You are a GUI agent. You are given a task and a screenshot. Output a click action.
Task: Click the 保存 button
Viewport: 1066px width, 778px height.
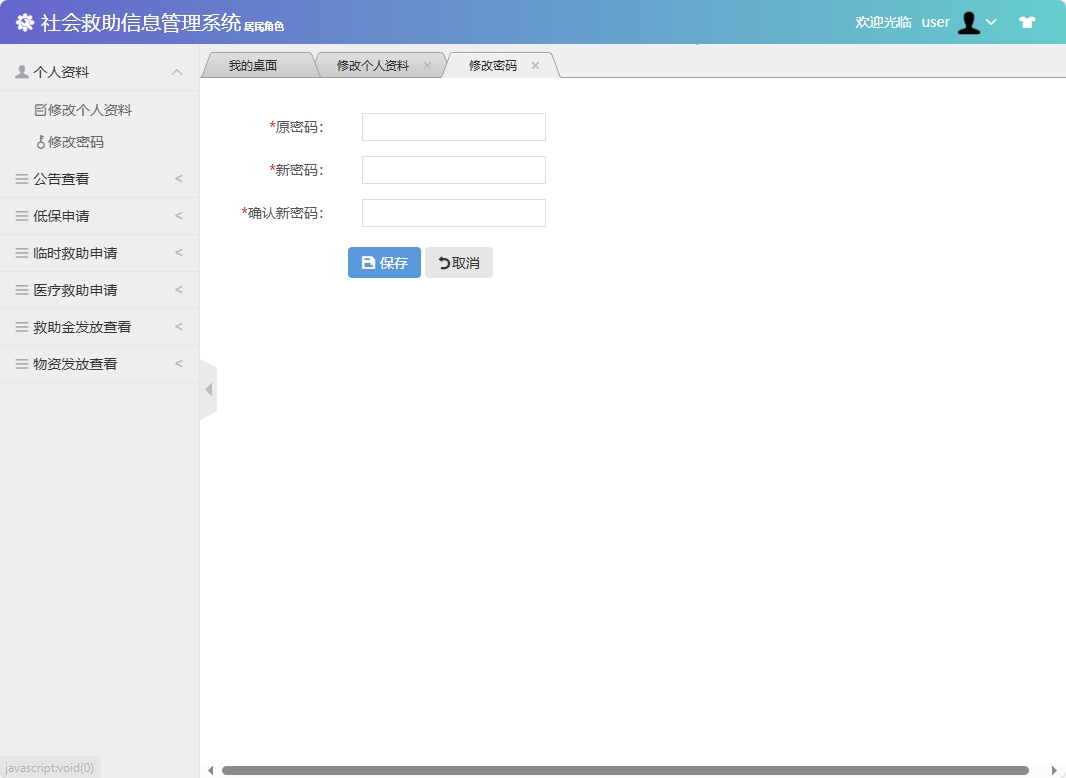pyautogui.click(x=384, y=262)
